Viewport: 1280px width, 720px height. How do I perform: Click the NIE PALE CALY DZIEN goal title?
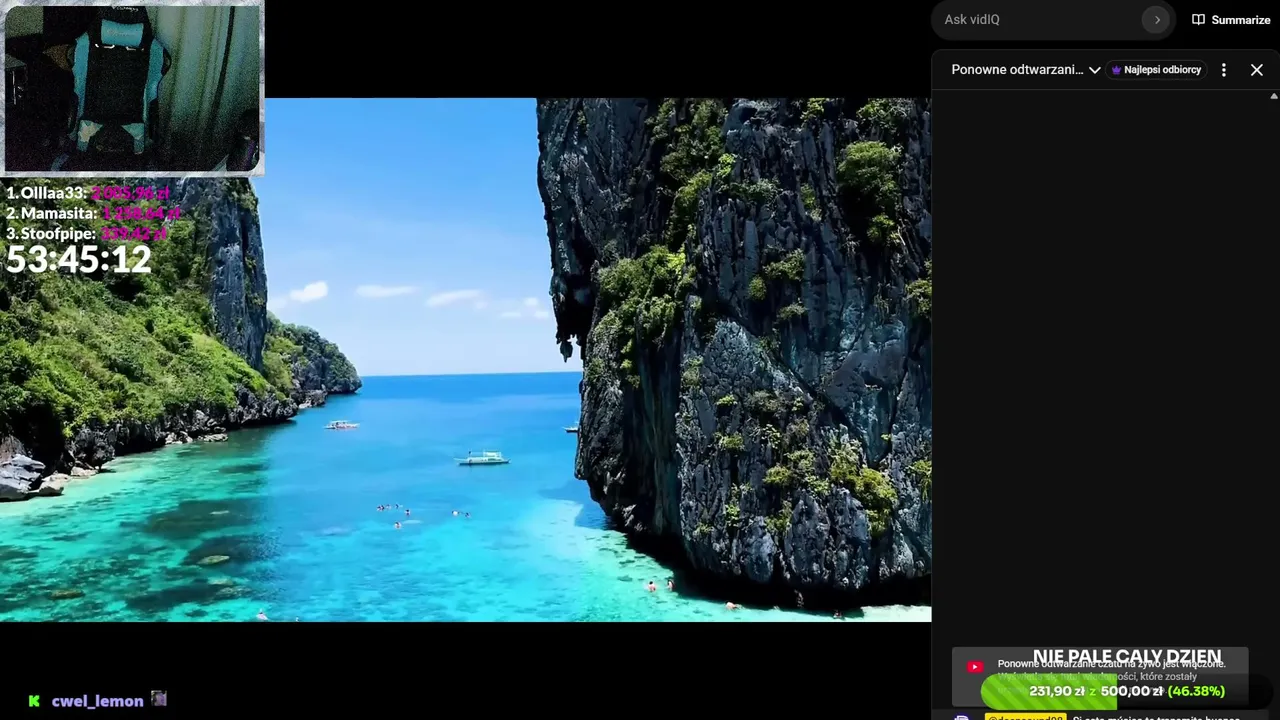click(1127, 657)
